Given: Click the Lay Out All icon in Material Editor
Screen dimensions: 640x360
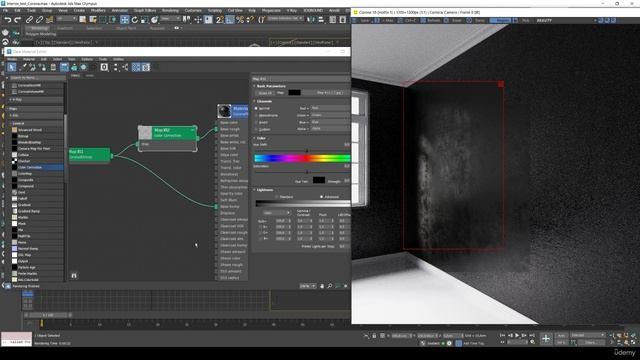Looking at the screenshot, I should coord(116,67).
